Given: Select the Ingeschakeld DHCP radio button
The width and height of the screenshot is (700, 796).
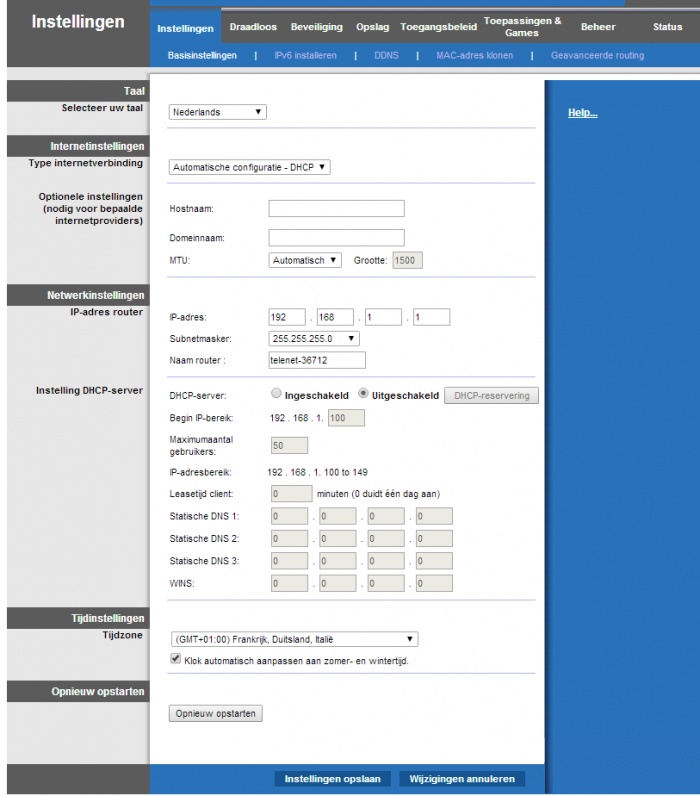Looking at the screenshot, I should tap(277, 395).
